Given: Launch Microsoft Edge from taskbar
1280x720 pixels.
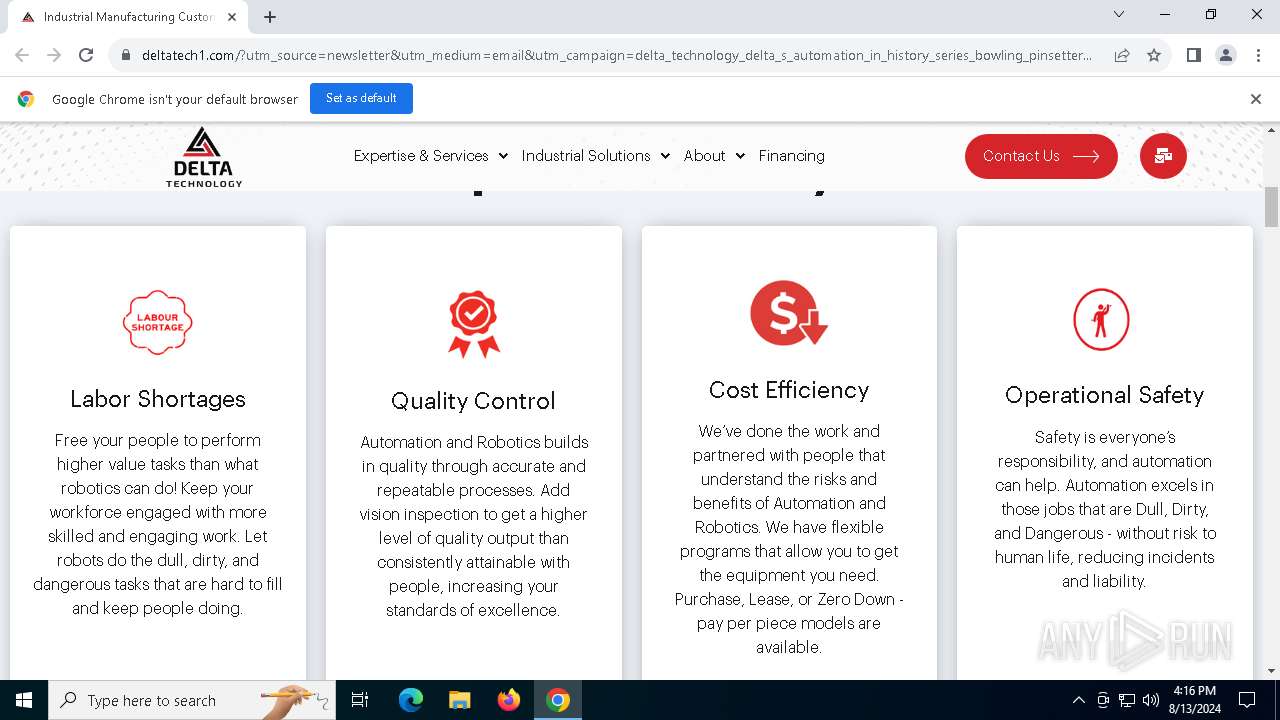Looking at the screenshot, I should click(411, 700).
